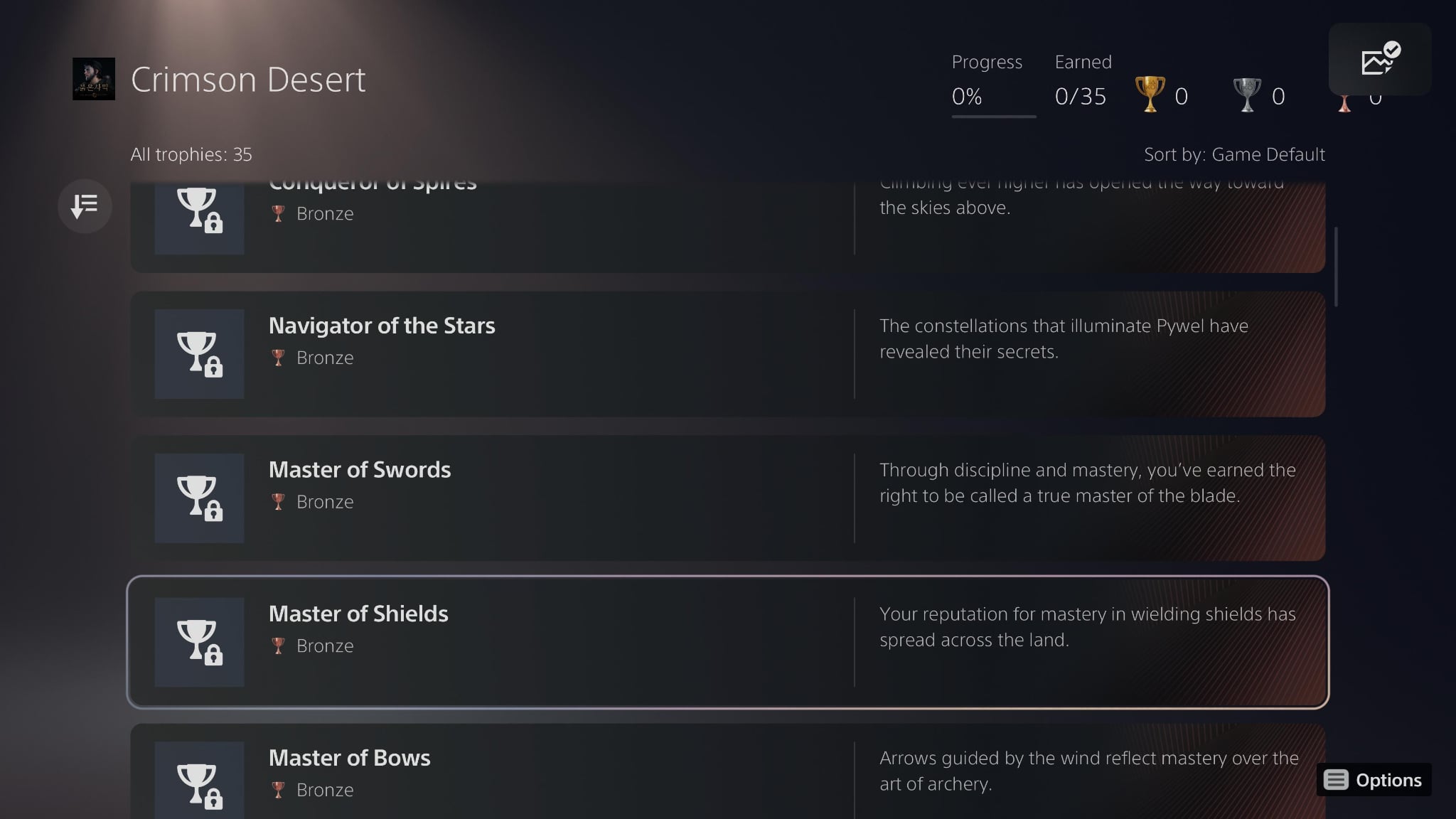The image size is (1456, 819).
Task: Open the Master of Bows trophy title
Action: pyautogui.click(x=349, y=758)
